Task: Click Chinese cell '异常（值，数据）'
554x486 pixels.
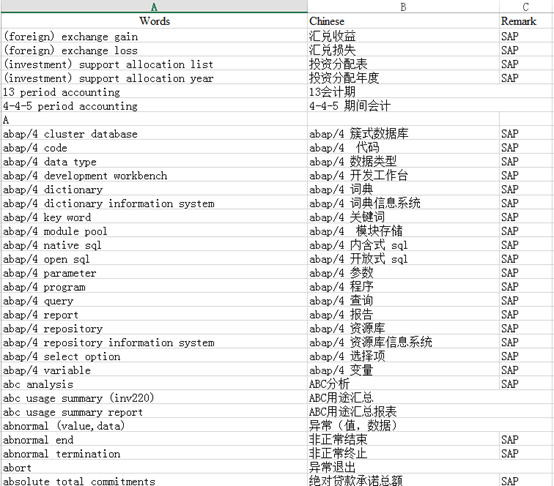Action: (403, 426)
